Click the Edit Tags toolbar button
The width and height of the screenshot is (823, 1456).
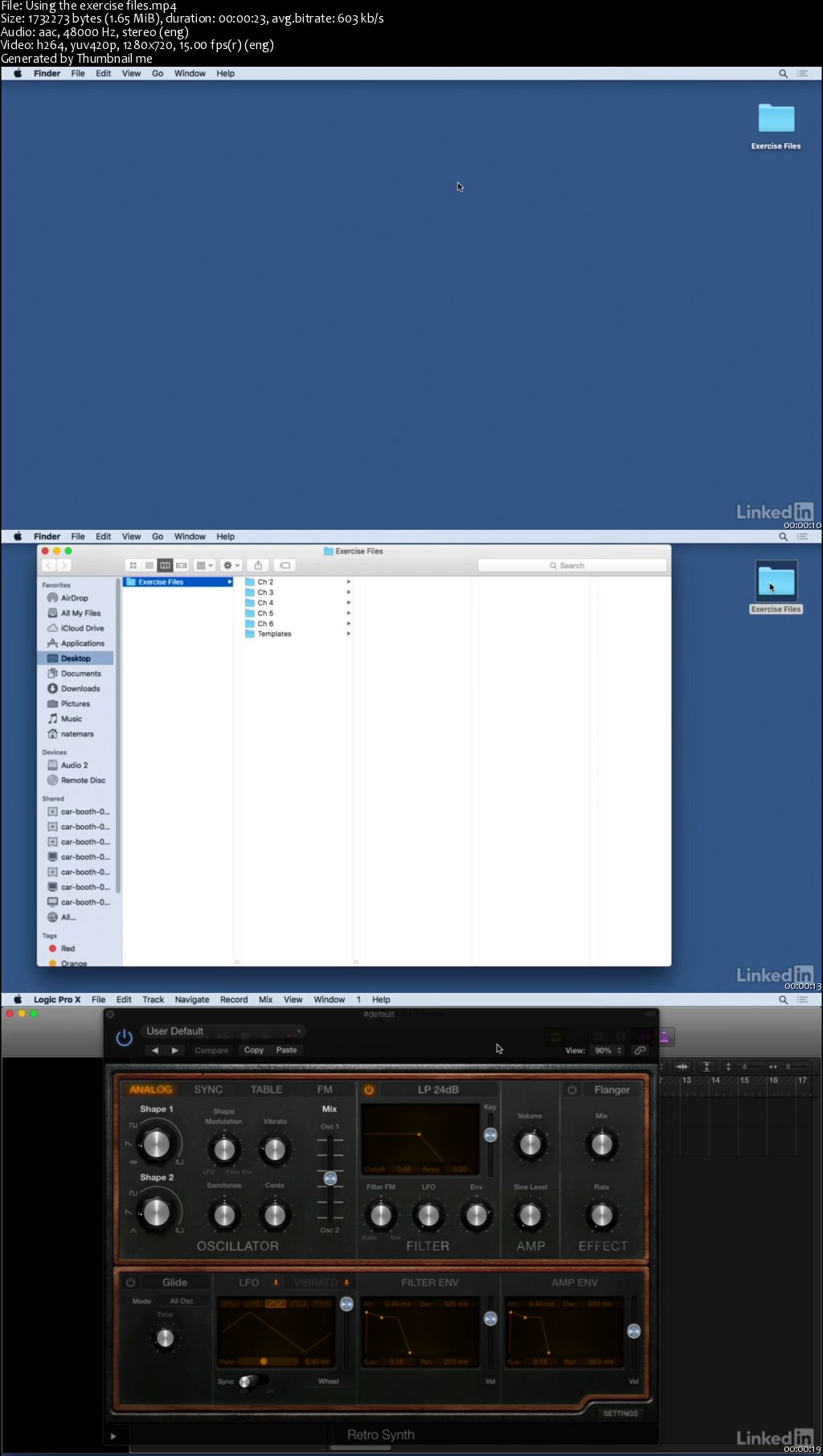pyautogui.click(x=285, y=565)
